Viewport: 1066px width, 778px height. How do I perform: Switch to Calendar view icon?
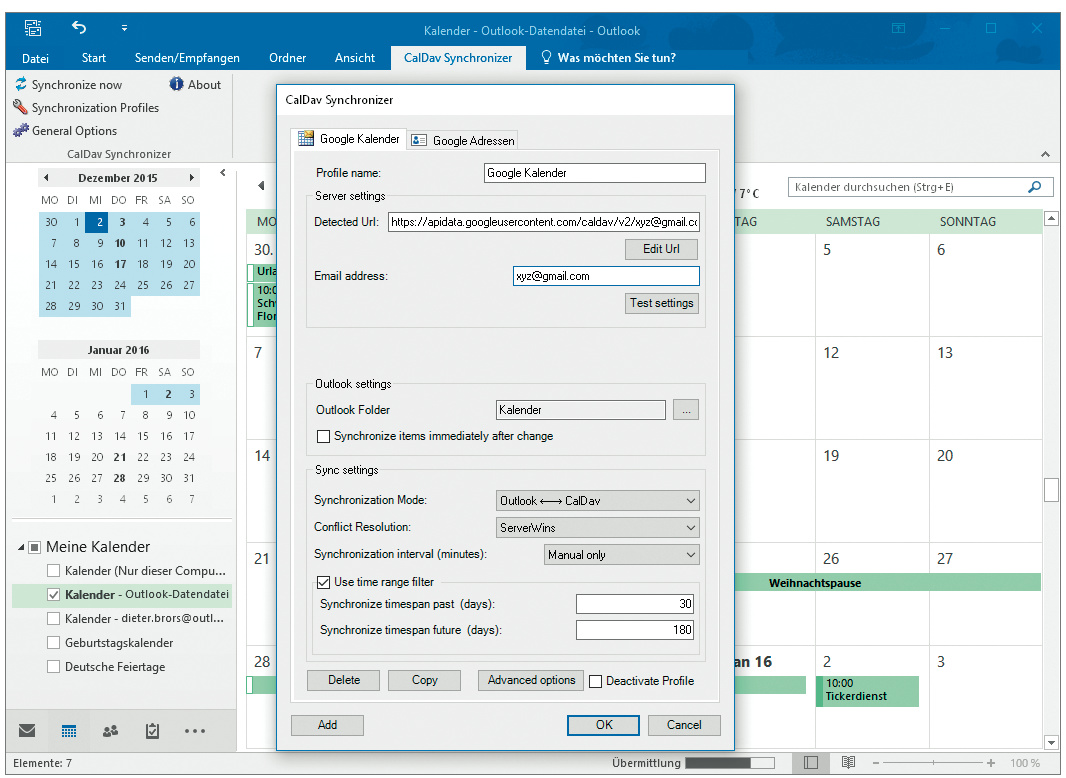[x=69, y=731]
